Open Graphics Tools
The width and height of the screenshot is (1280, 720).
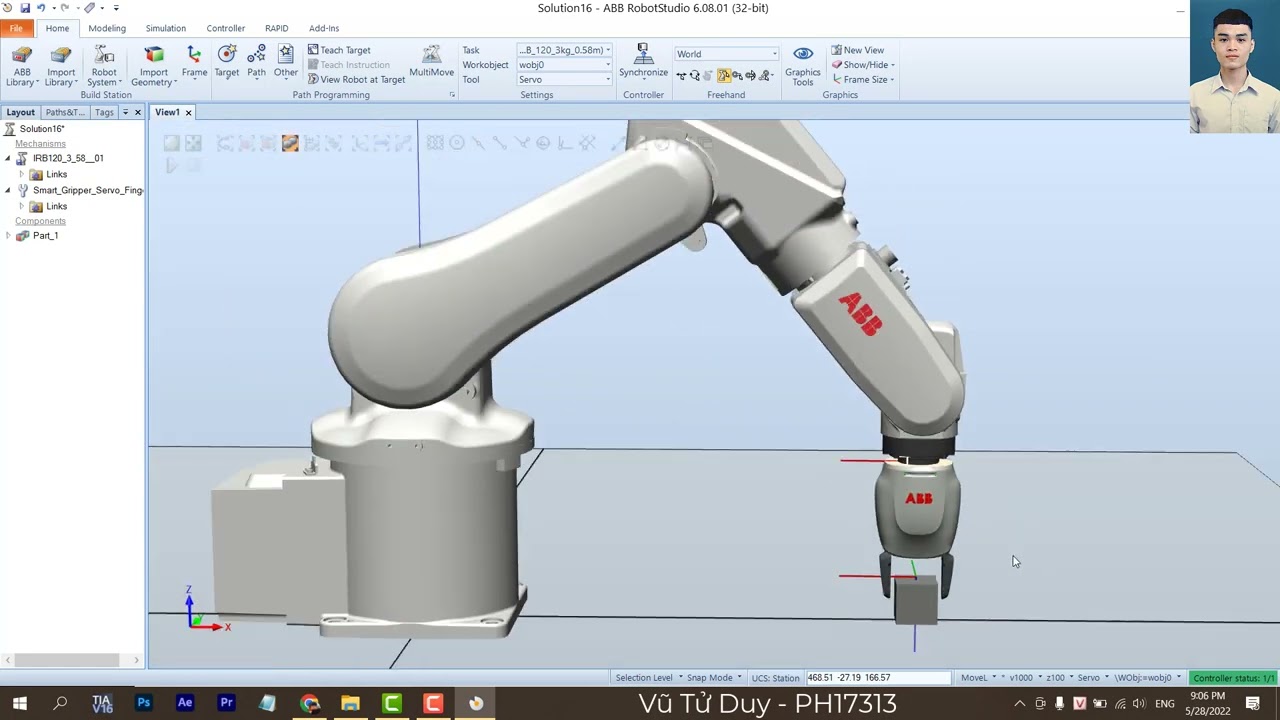(x=802, y=67)
